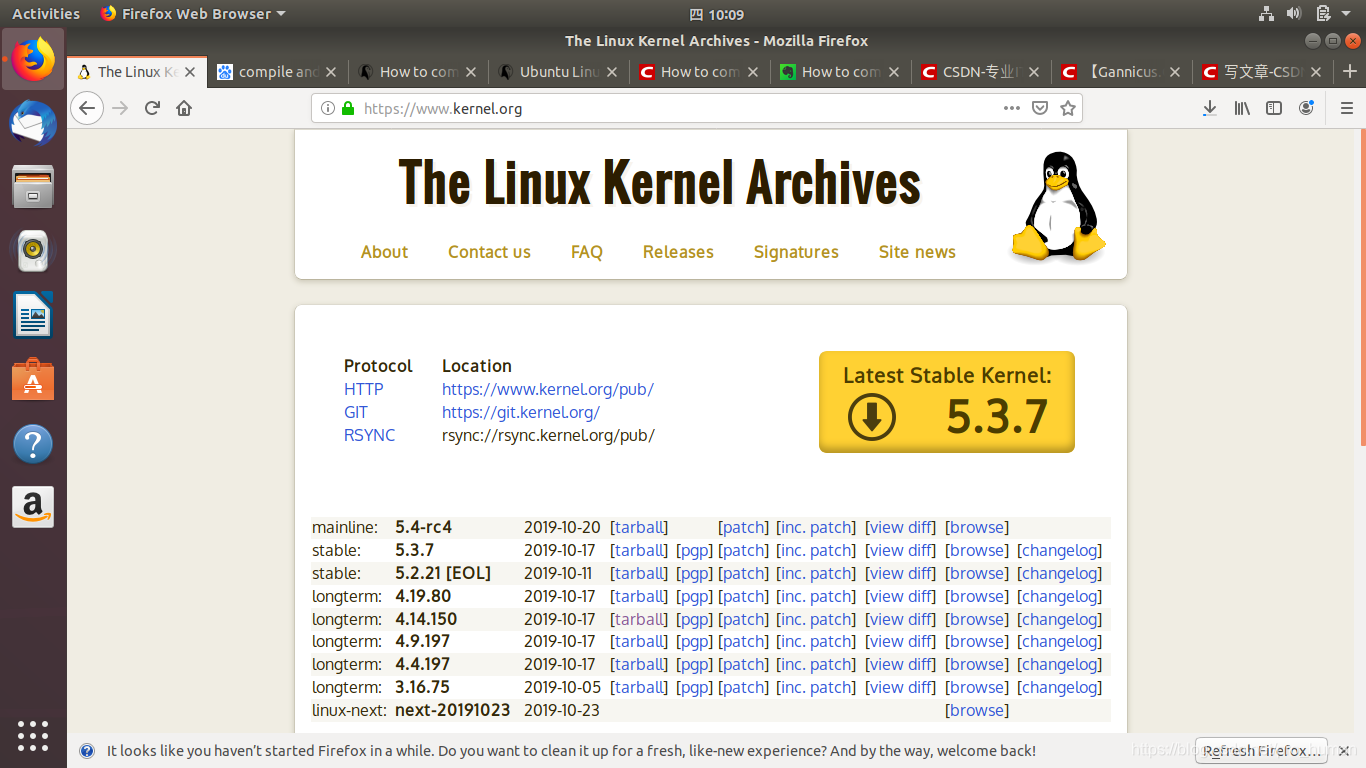Open the Library icon in toolbar
Viewport: 1366px width, 768px height.
(x=1242, y=108)
